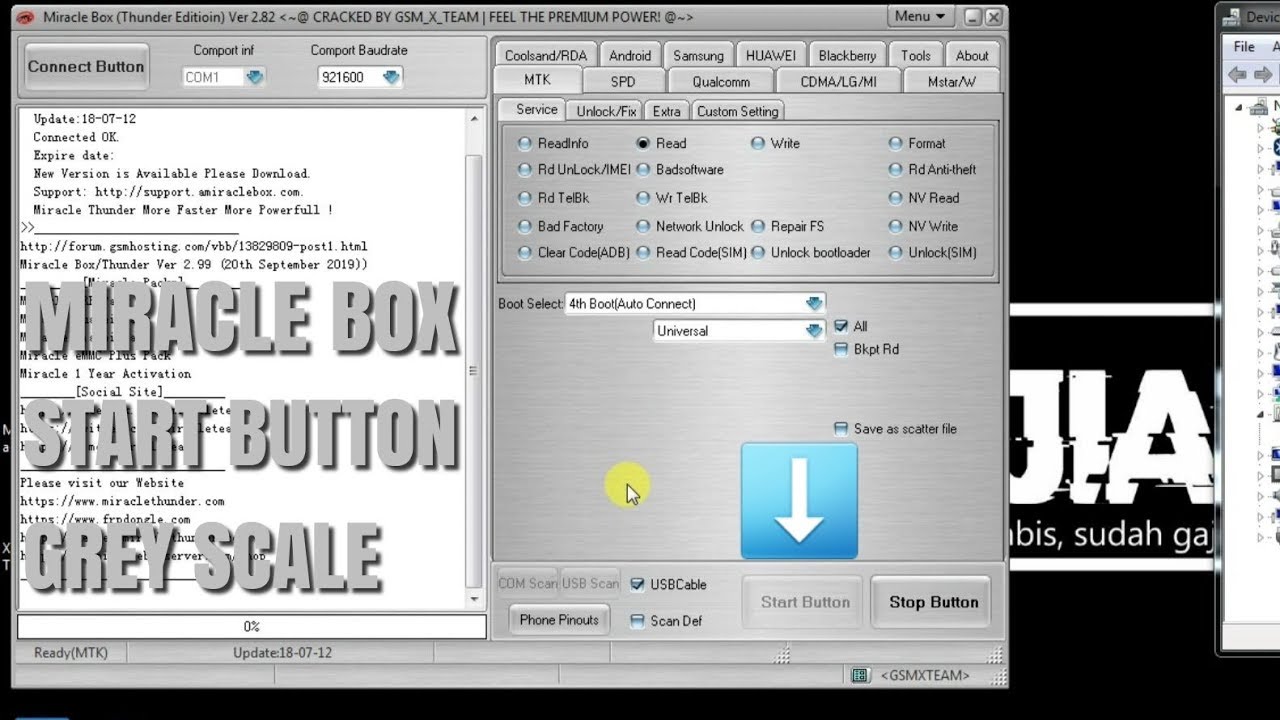
Task: Switch to the MTK tab
Action: 537,80
